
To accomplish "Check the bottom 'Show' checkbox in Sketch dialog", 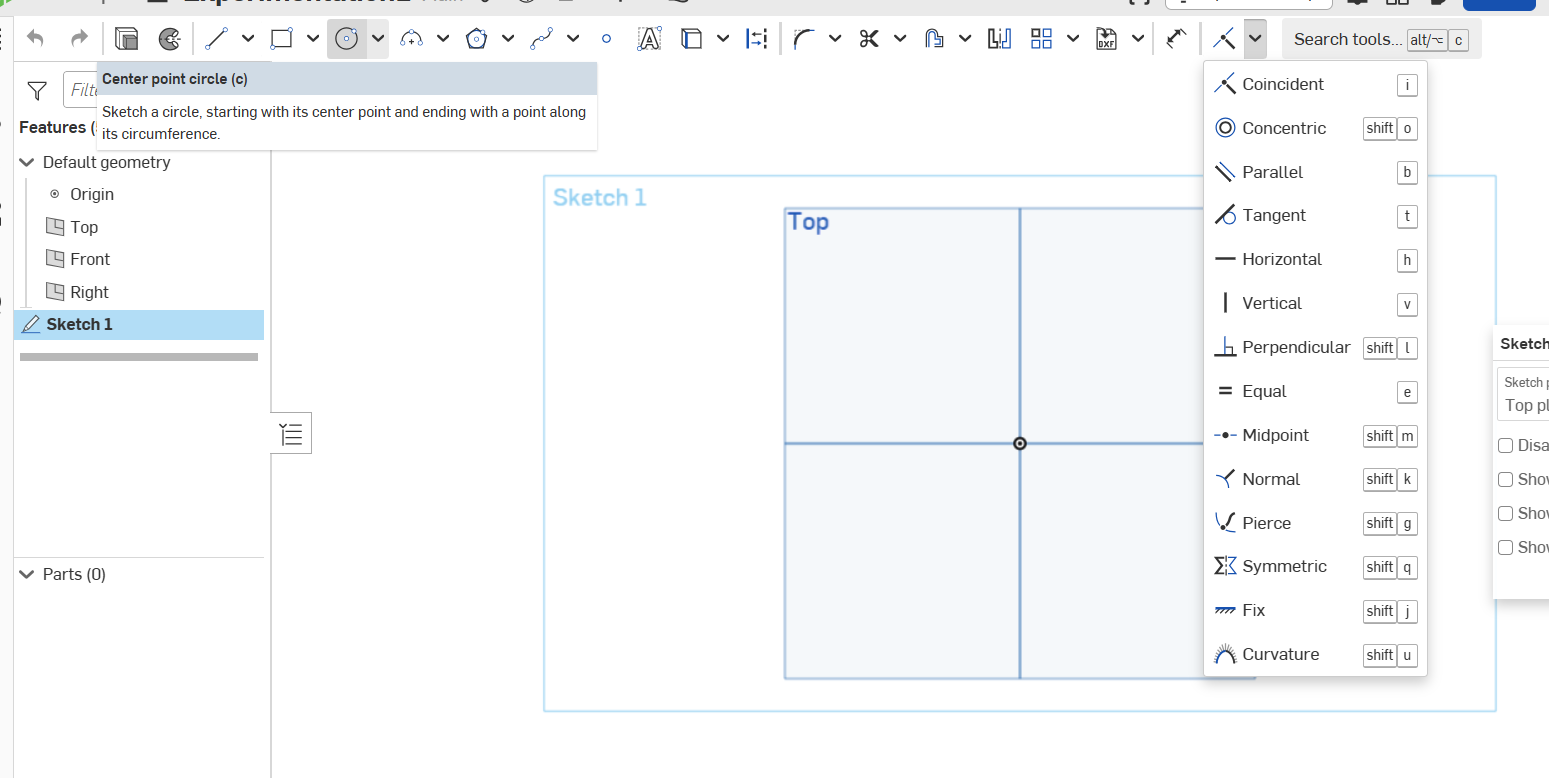I will pyautogui.click(x=1505, y=548).
